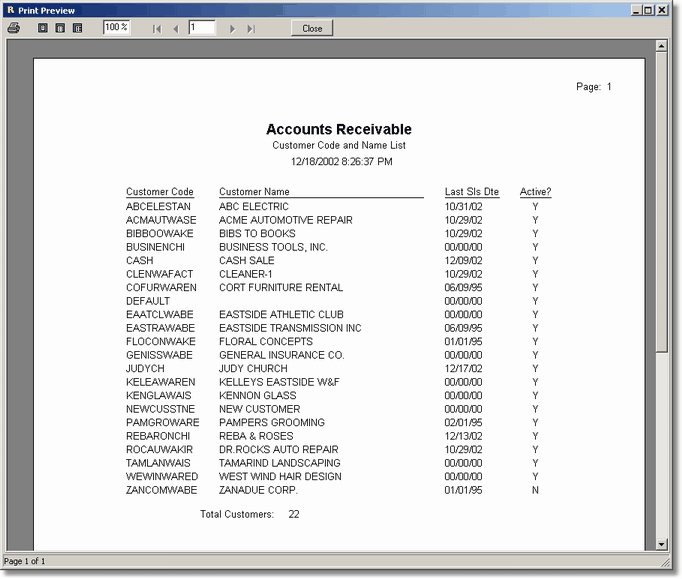Click PAMPERS GROOMING customer name
Screen dimensions: 682x579
point(272,422)
